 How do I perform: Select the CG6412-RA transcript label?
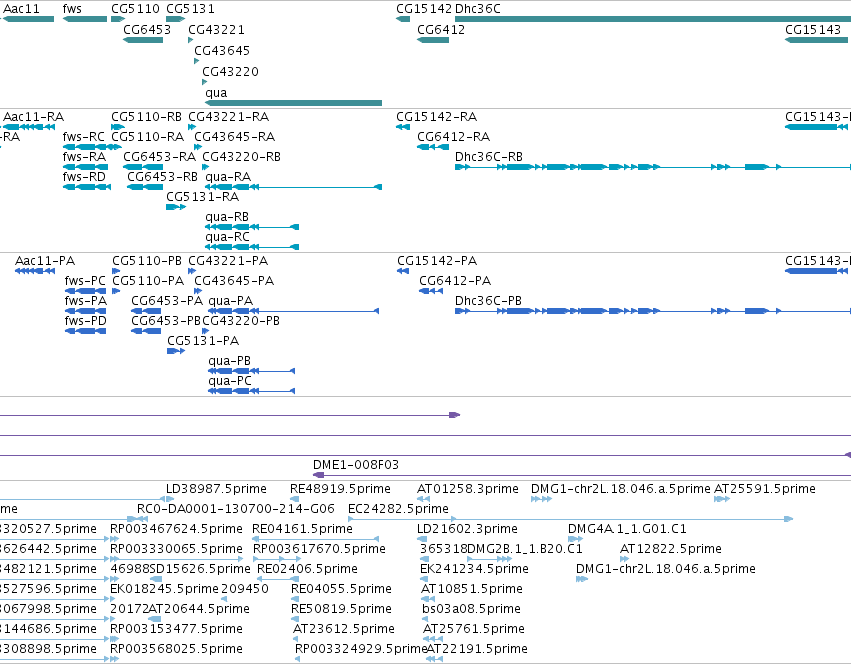point(453,137)
